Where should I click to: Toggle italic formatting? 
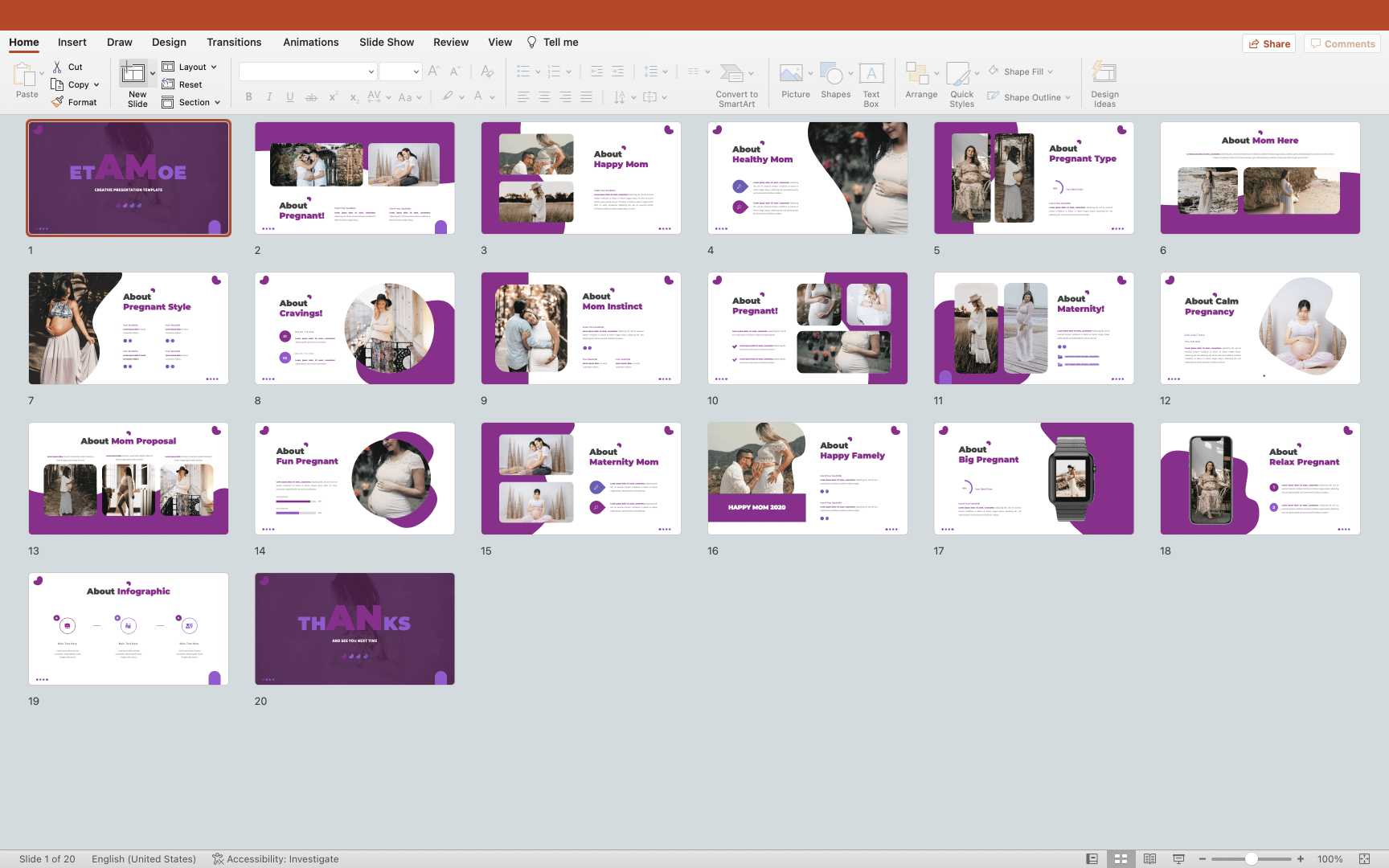pos(269,97)
